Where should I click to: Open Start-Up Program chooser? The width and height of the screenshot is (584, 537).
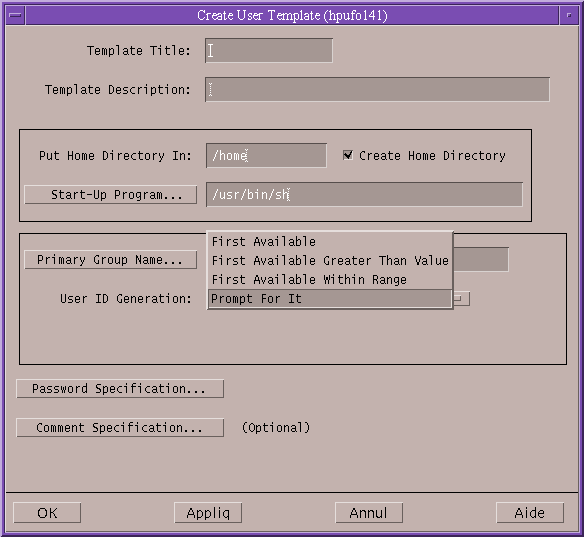111,195
